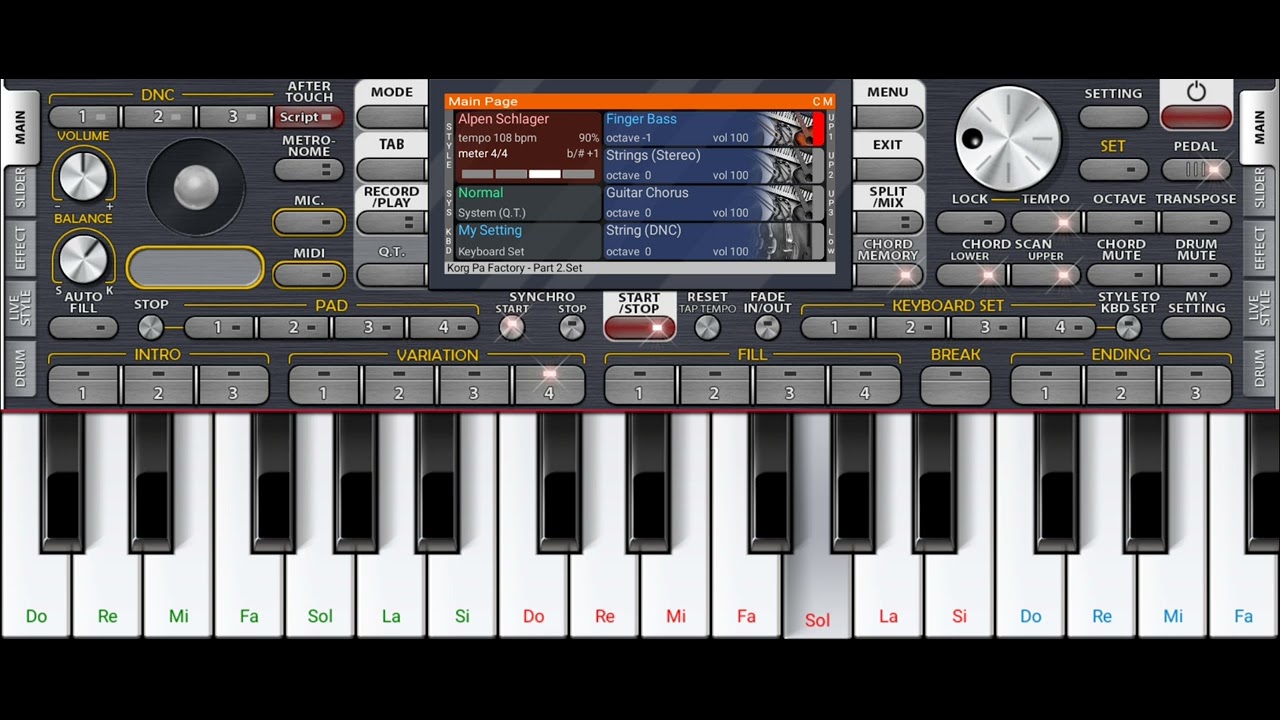Toggle the Start/Stop button

pyautogui.click(x=639, y=328)
